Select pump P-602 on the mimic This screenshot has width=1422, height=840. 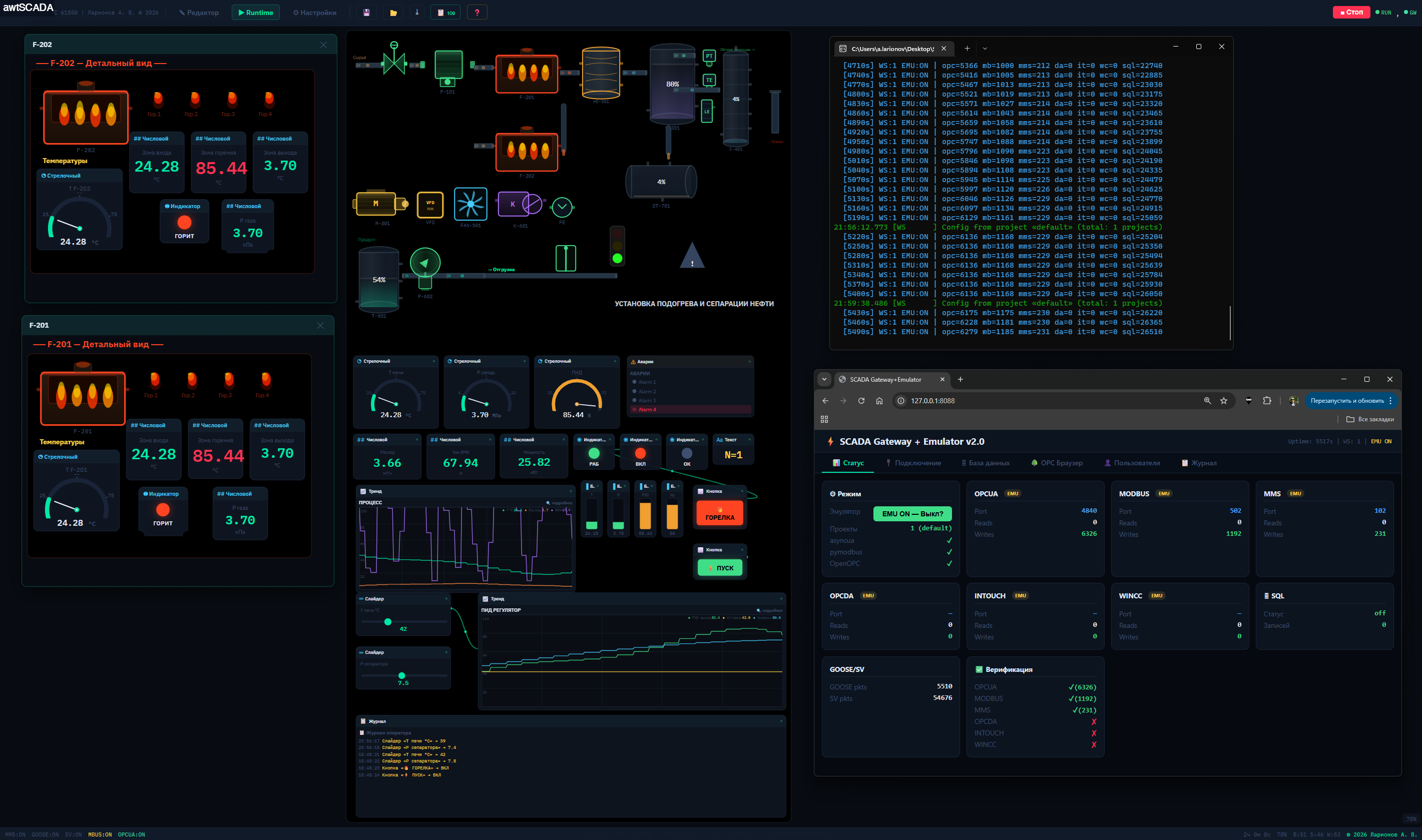425,267
